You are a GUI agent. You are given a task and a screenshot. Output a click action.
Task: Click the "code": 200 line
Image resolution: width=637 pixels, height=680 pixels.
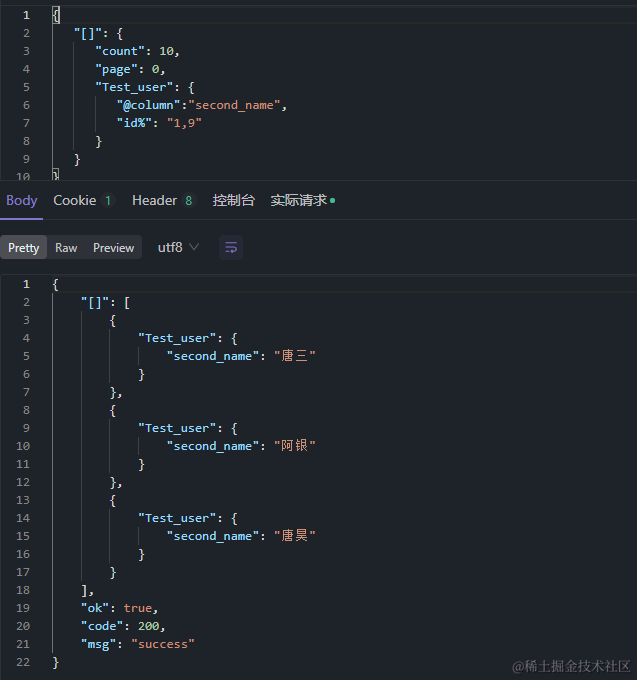(x=123, y=626)
